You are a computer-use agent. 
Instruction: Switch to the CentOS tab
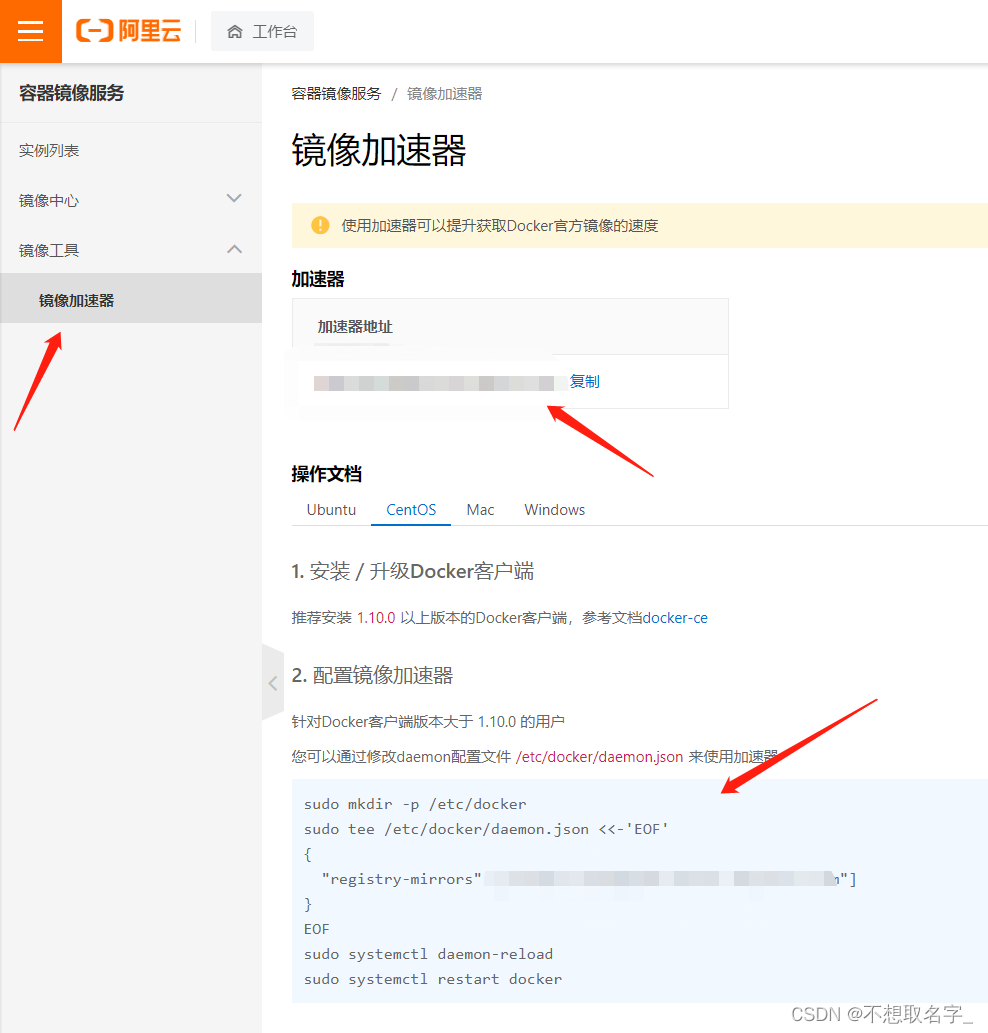click(x=411, y=510)
